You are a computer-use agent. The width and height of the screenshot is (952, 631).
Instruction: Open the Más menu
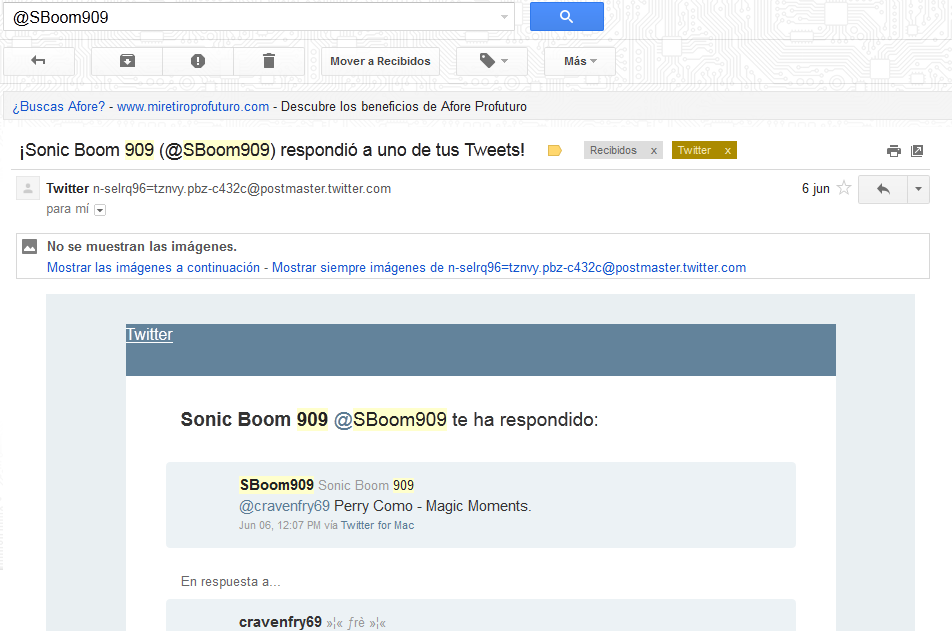(x=580, y=61)
